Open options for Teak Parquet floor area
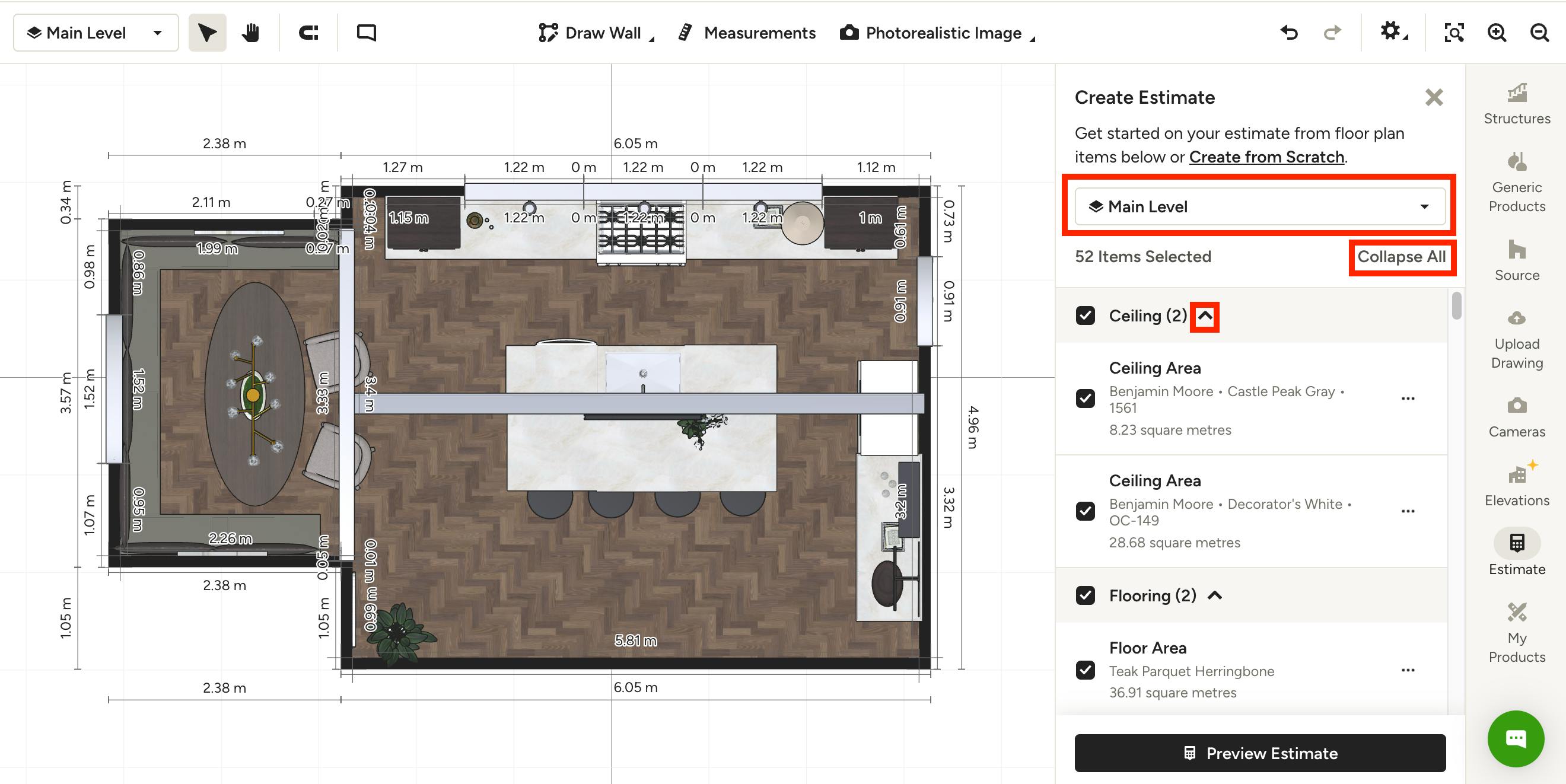Image resolution: width=1566 pixels, height=784 pixels. click(1408, 670)
